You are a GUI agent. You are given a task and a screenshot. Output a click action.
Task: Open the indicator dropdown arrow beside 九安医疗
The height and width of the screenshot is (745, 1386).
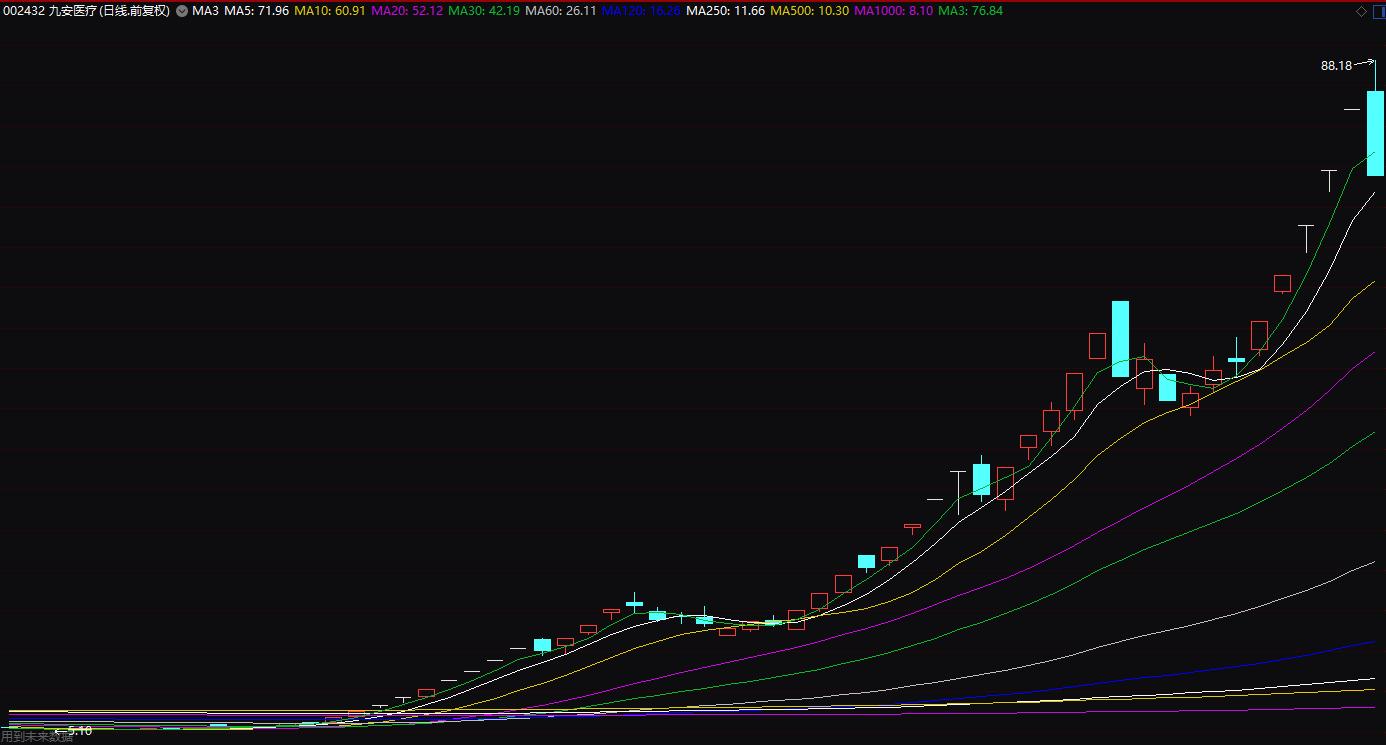point(181,11)
